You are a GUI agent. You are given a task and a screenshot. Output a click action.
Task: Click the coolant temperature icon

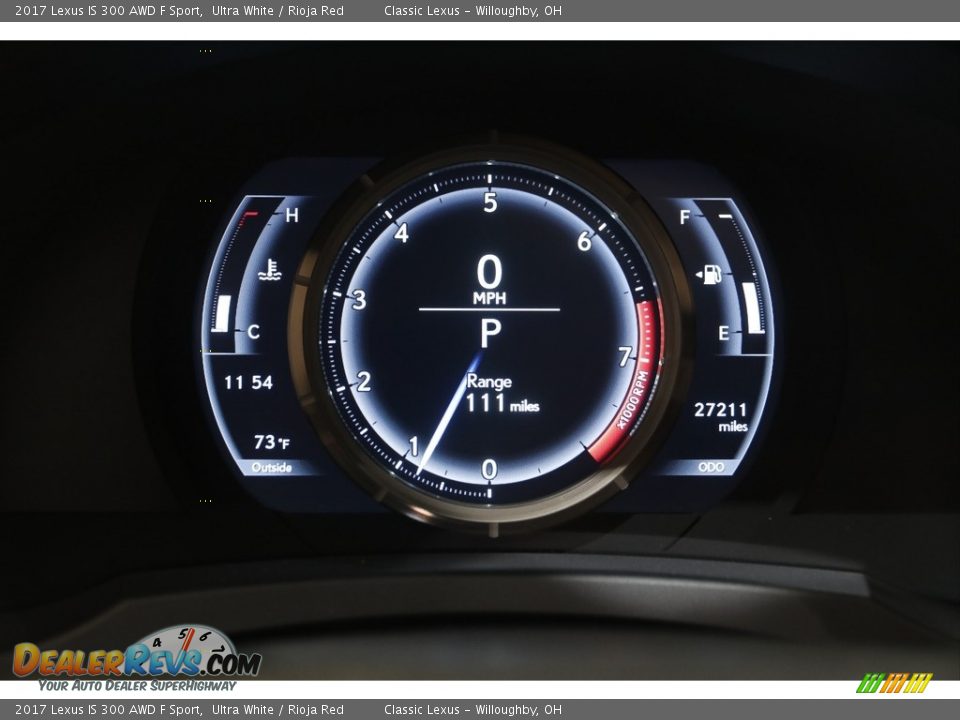tap(270, 269)
